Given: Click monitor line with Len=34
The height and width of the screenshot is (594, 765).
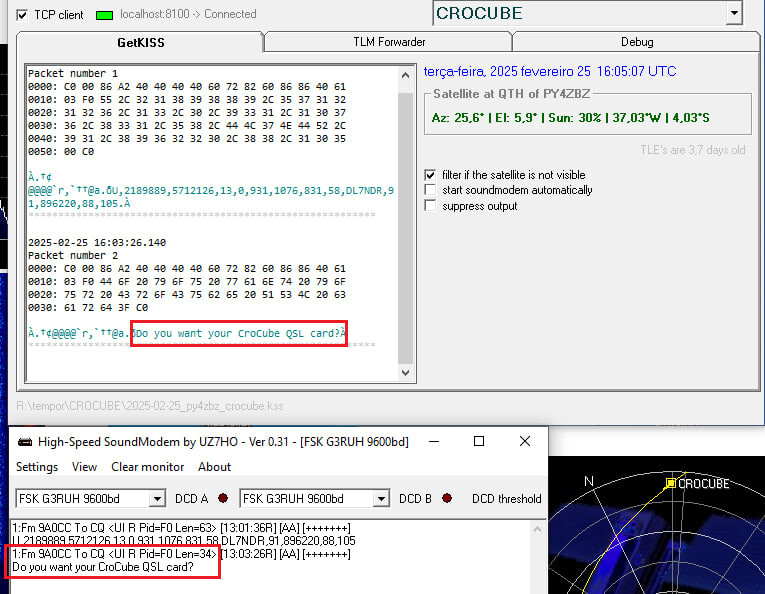Looking at the screenshot, I should pyautogui.click(x=181, y=554).
